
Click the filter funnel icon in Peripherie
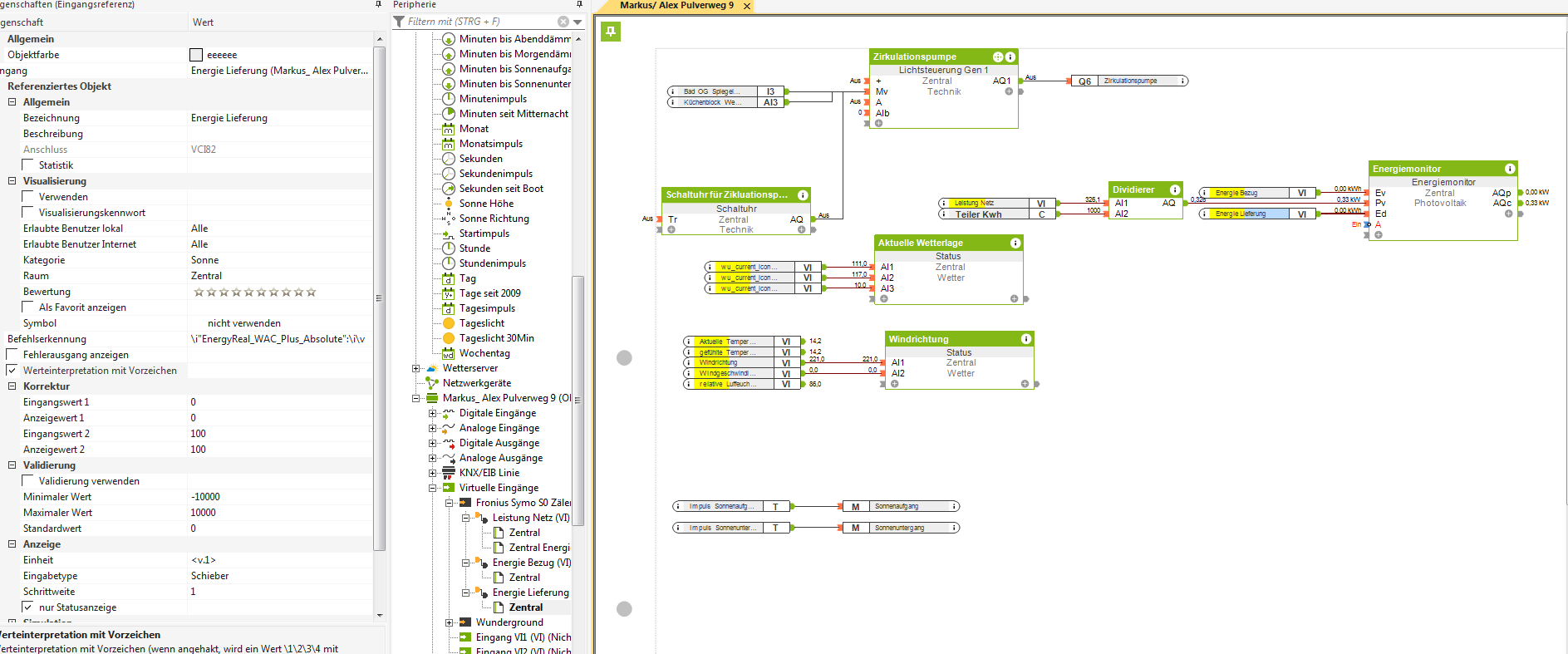point(399,22)
